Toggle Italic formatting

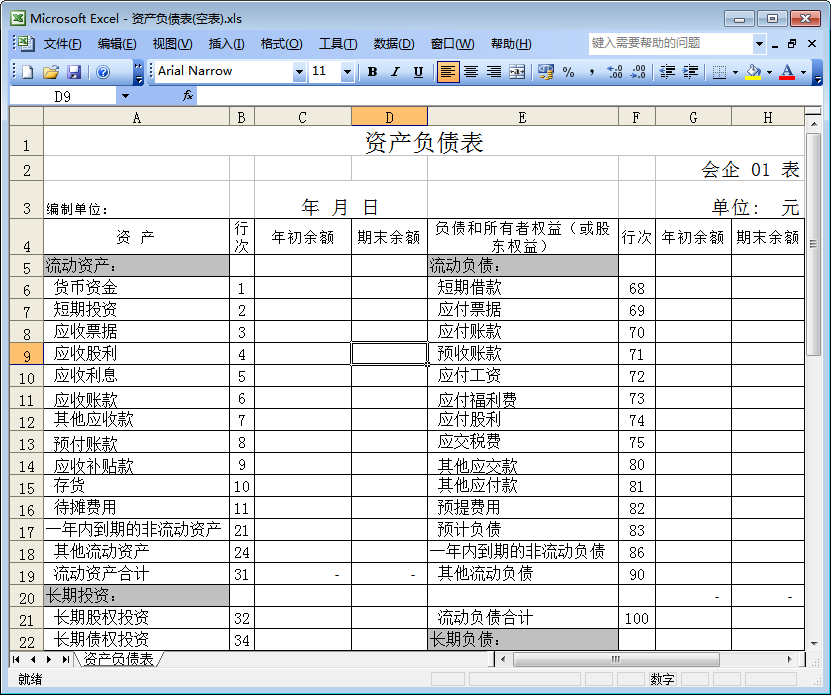[x=395, y=72]
